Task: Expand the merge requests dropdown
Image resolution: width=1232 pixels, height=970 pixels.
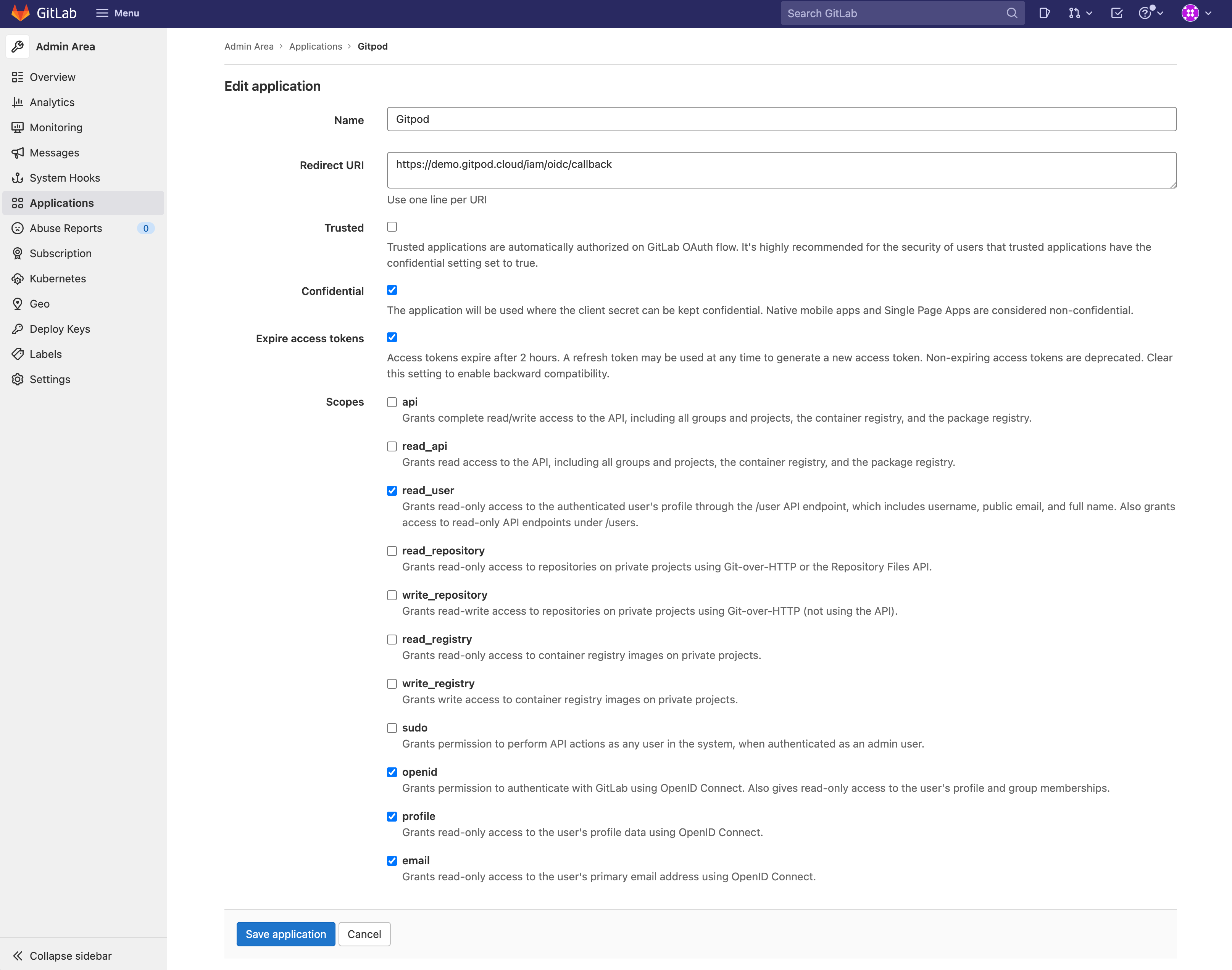Action: (x=1080, y=13)
